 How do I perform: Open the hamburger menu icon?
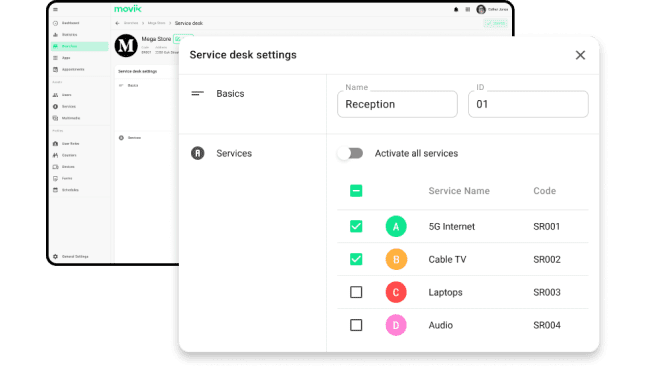56,9
